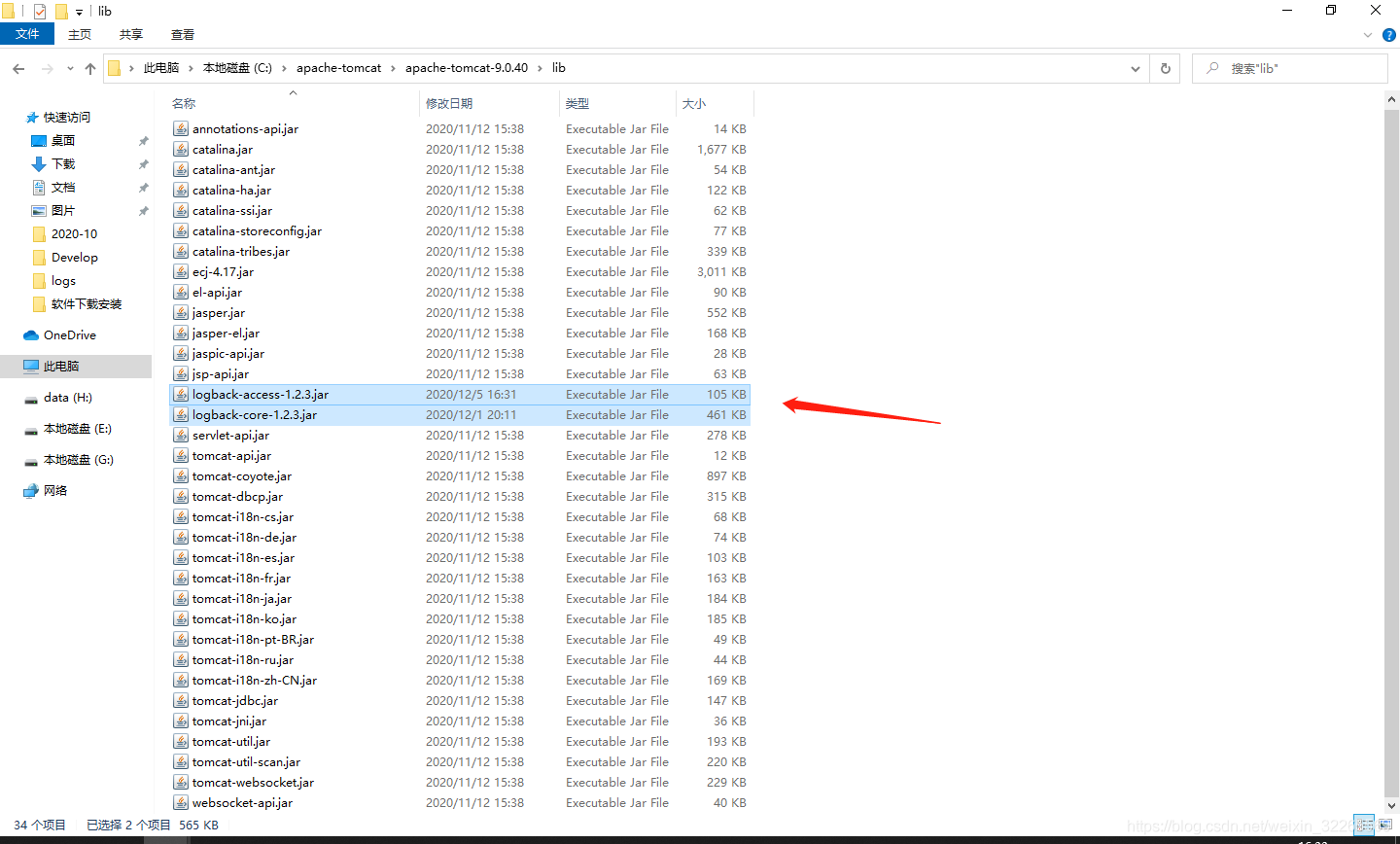Open 桌面 in quick access
This screenshot has width=1400, height=844.
(x=63, y=141)
